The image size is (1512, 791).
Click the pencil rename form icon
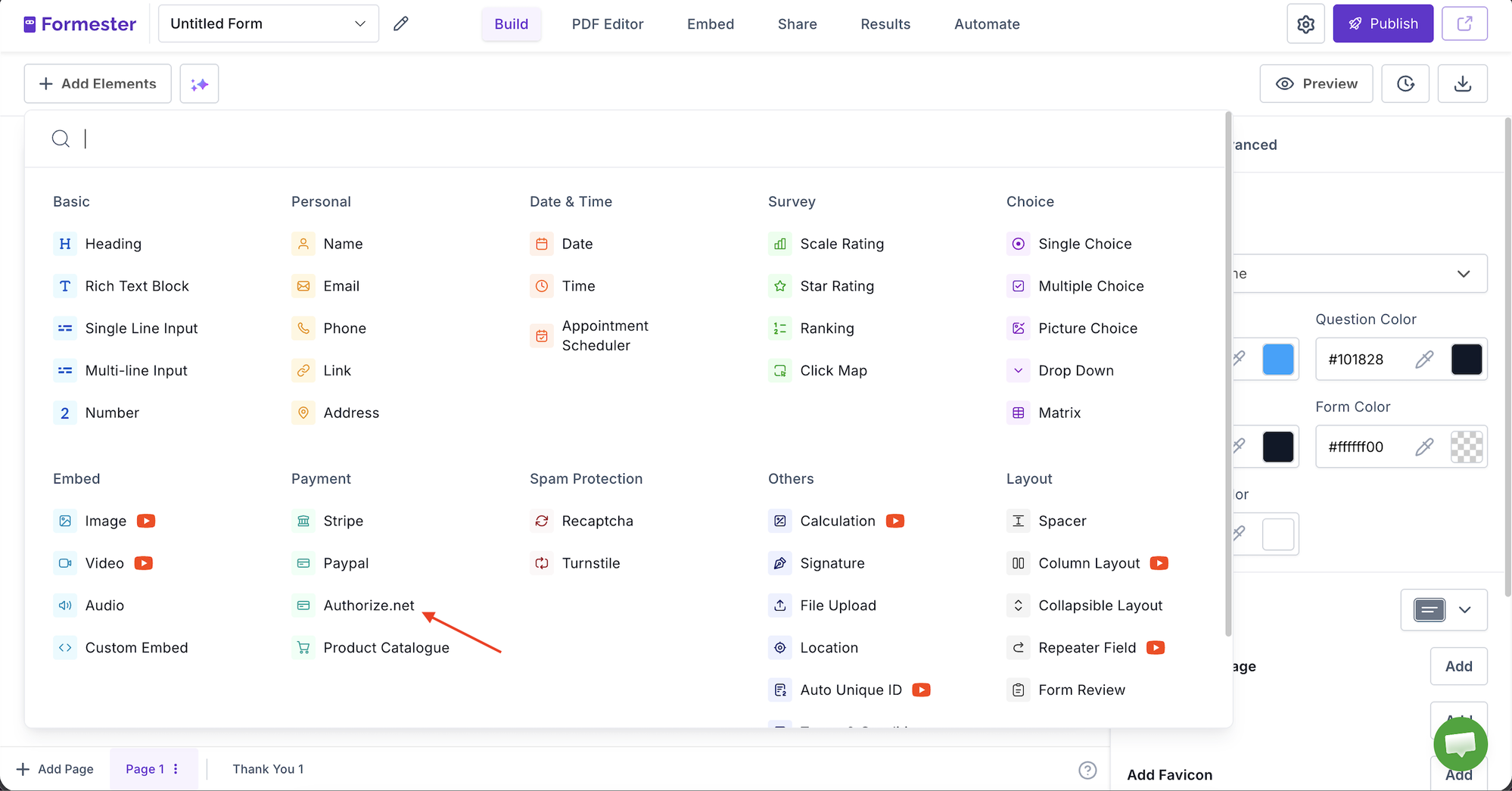tap(401, 24)
